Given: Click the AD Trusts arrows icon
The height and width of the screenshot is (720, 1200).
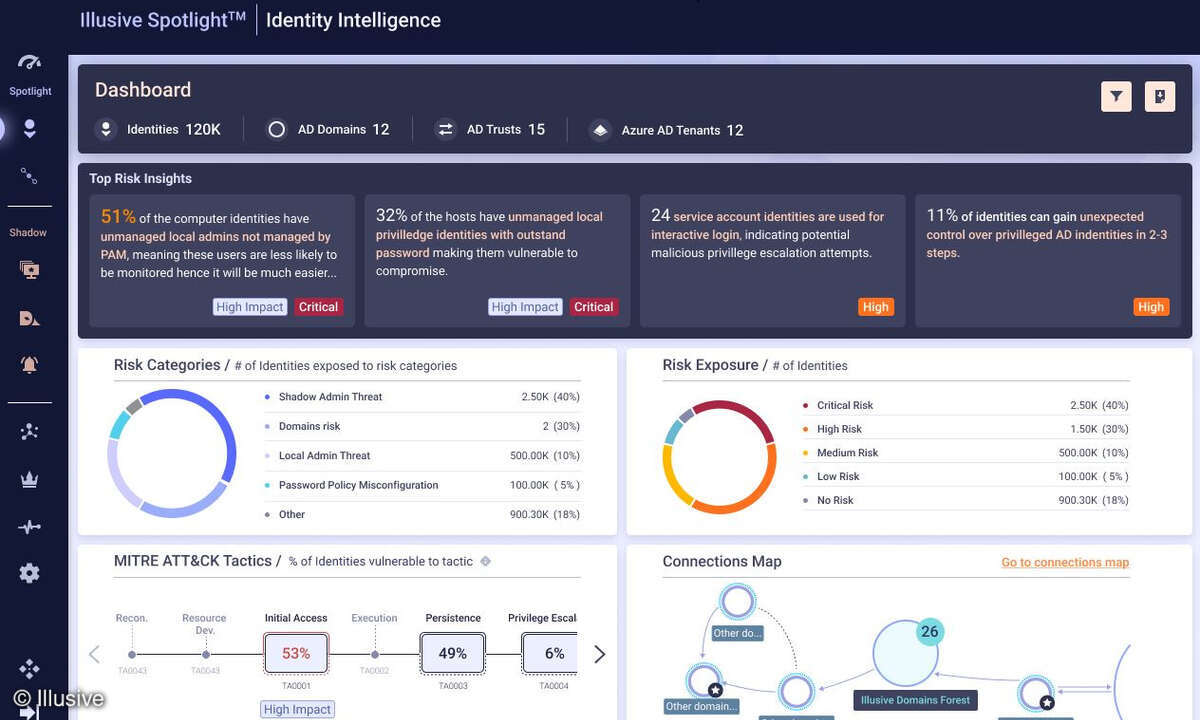Looking at the screenshot, I should click(446, 129).
